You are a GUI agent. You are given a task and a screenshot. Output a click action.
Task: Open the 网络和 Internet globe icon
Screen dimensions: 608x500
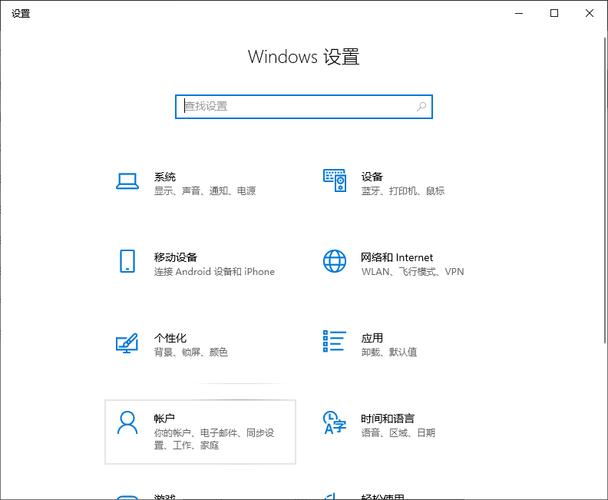coord(335,261)
